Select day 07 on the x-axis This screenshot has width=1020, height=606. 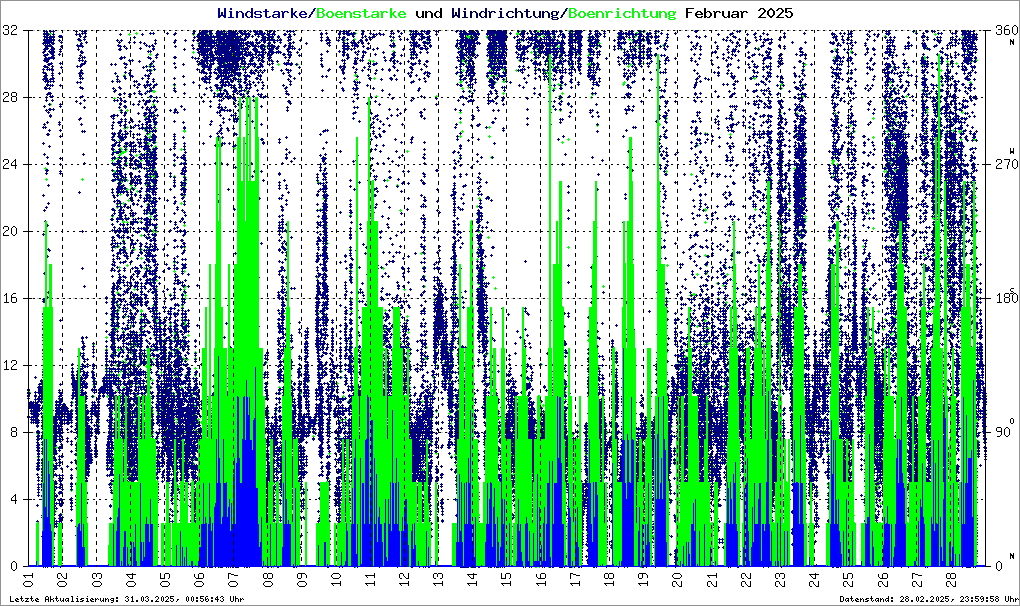click(233, 579)
